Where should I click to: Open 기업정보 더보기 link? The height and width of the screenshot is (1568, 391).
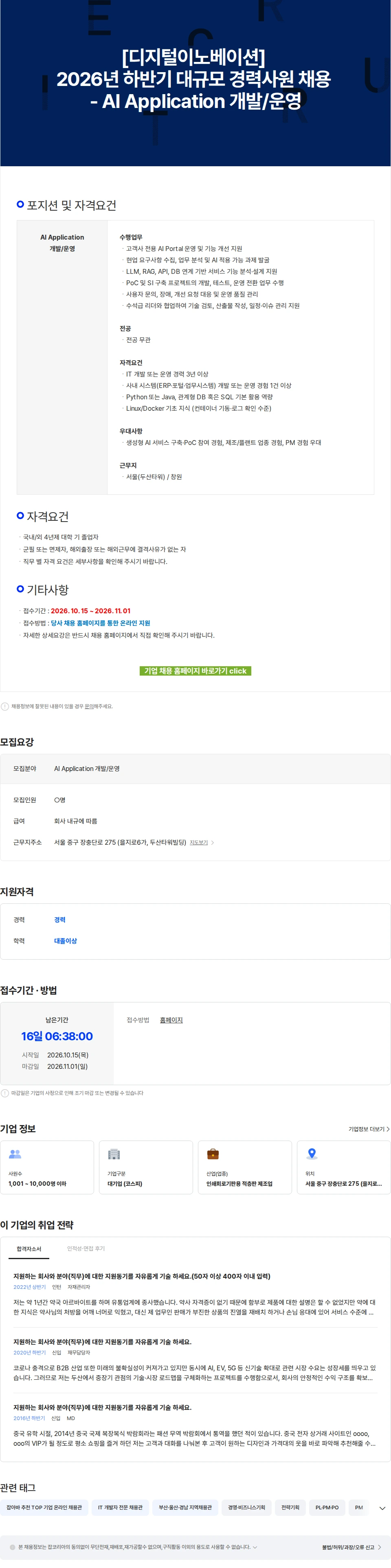pyautogui.click(x=369, y=1128)
